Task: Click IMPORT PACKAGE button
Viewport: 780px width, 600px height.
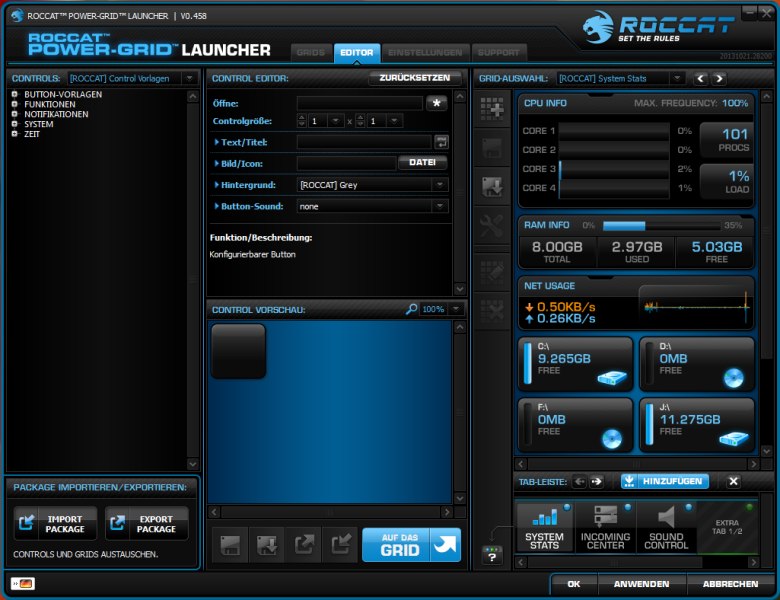Action: click(x=55, y=523)
